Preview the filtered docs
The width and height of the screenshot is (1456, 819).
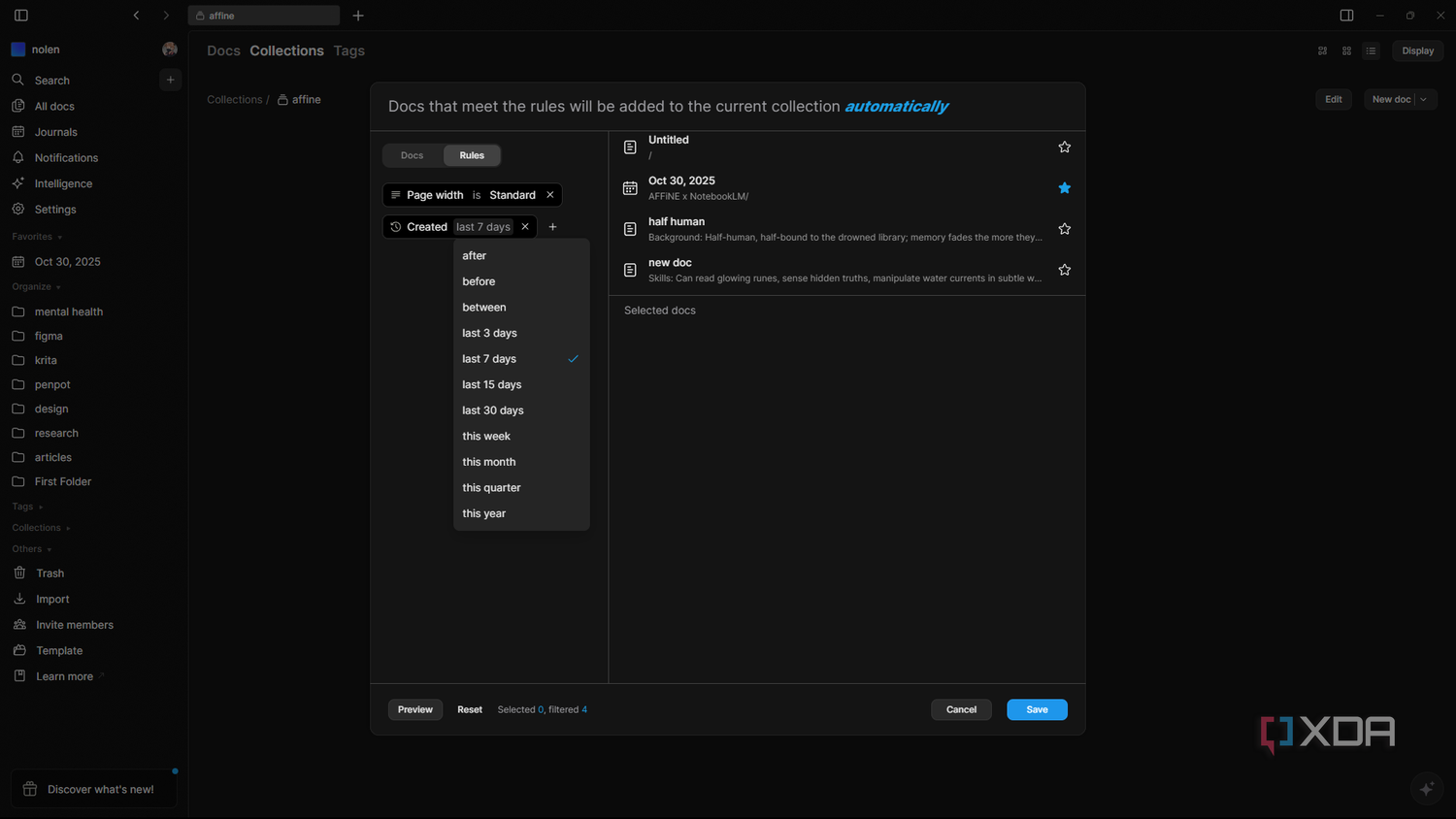[x=415, y=709]
